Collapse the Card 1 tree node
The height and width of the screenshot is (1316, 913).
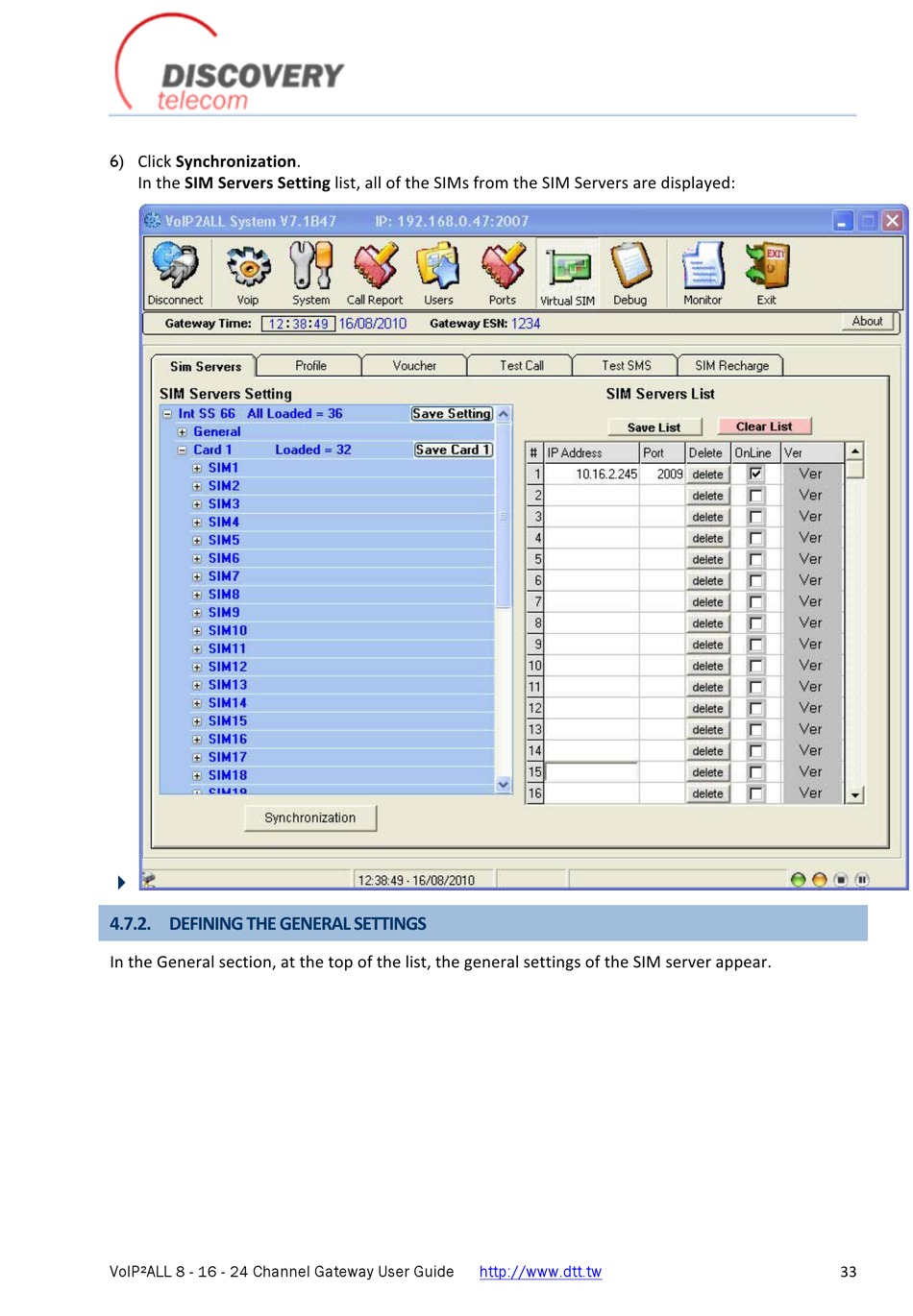coord(183,450)
